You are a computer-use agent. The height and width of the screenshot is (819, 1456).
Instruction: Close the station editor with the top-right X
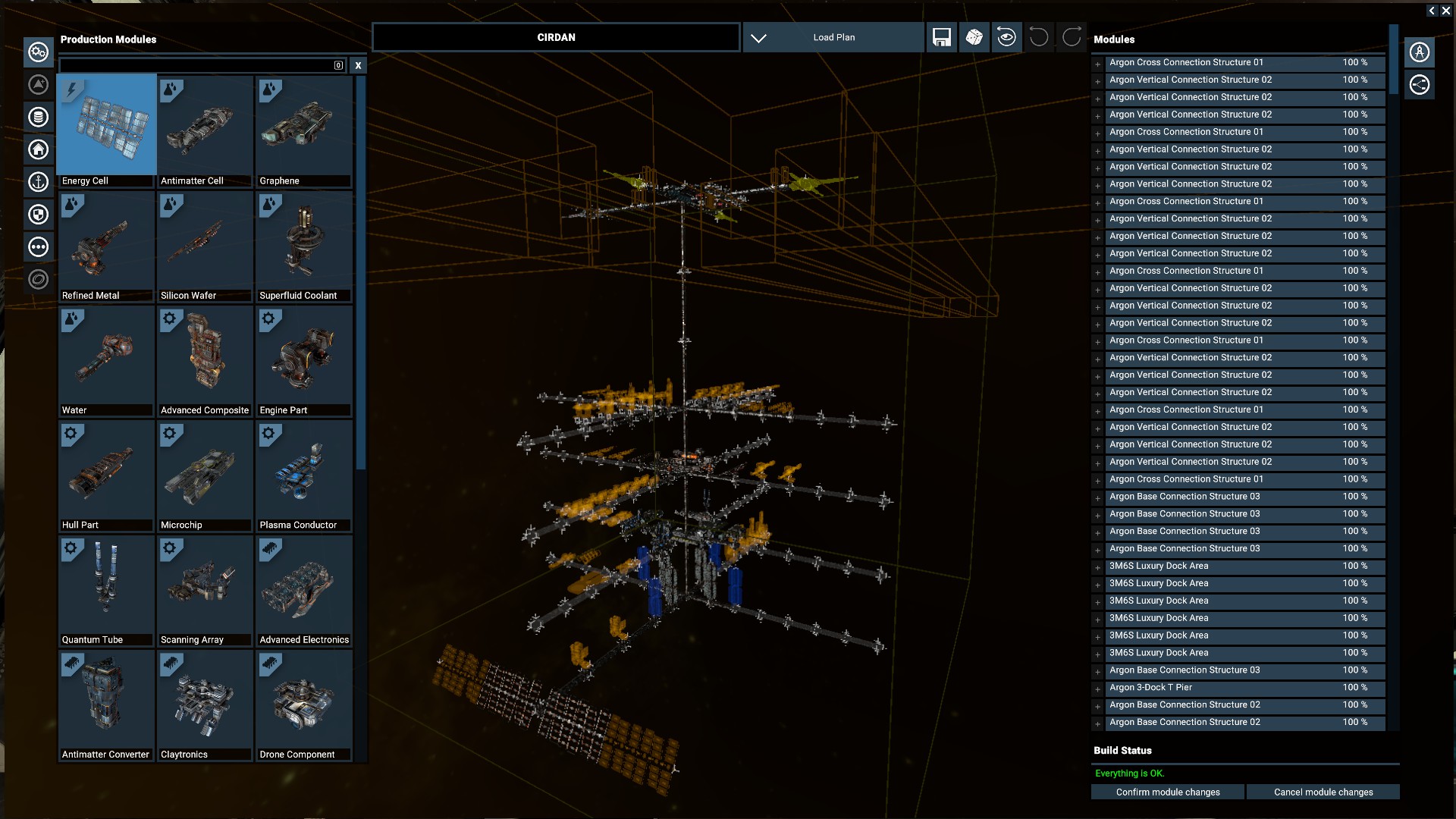[1445, 11]
